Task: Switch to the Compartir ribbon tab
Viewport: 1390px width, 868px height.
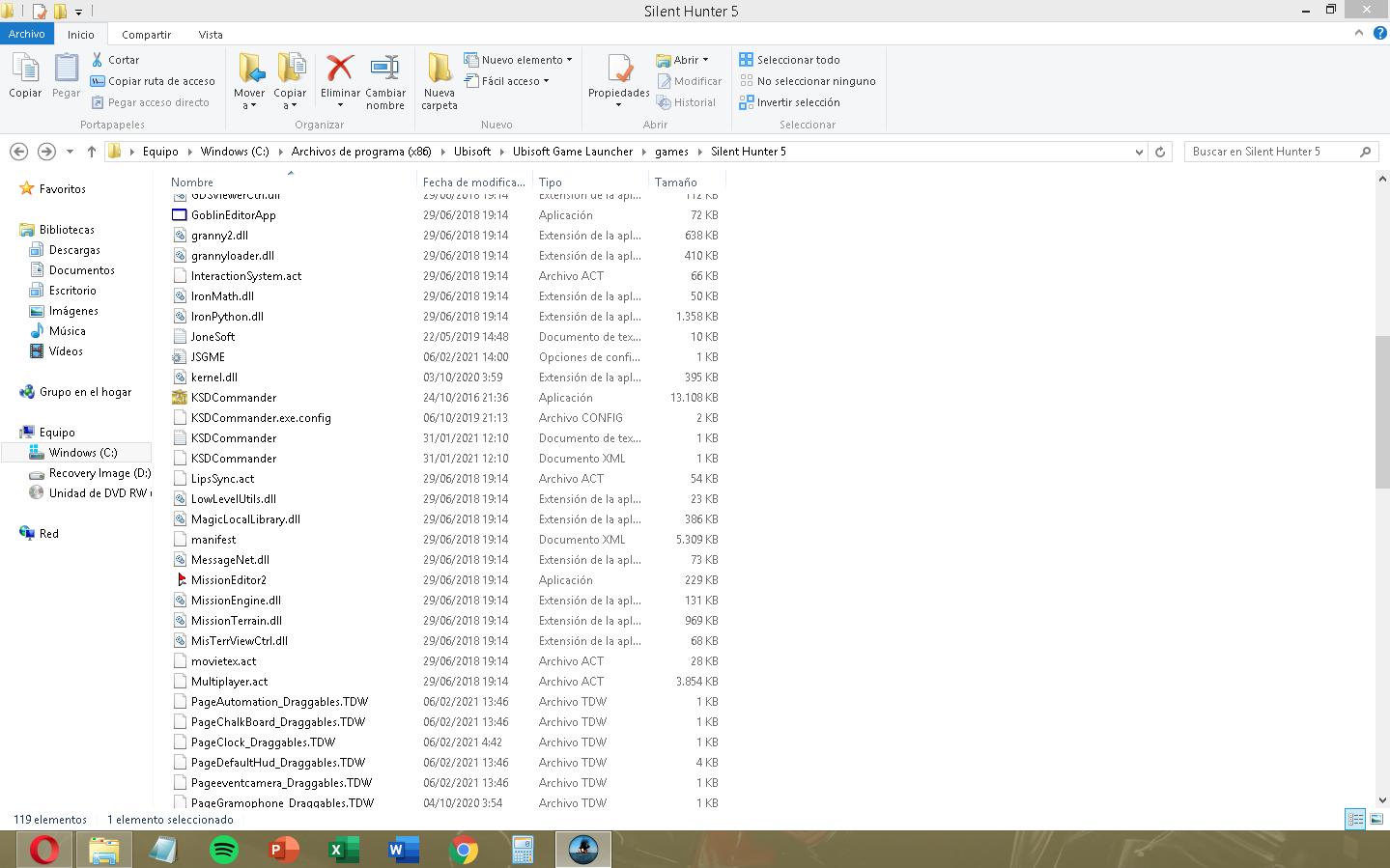Action: click(146, 35)
